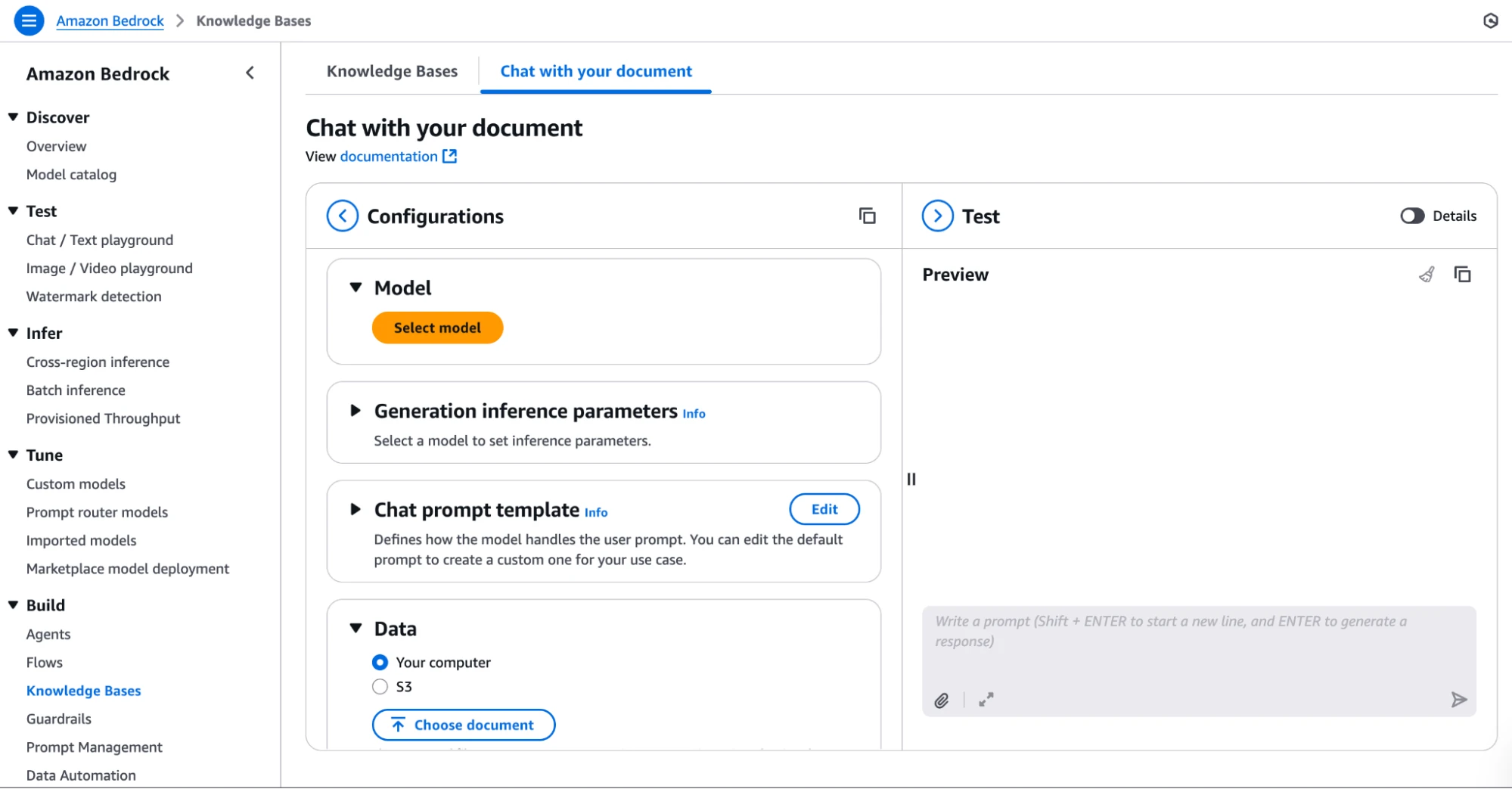Expand the Chat prompt template section

(x=355, y=509)
